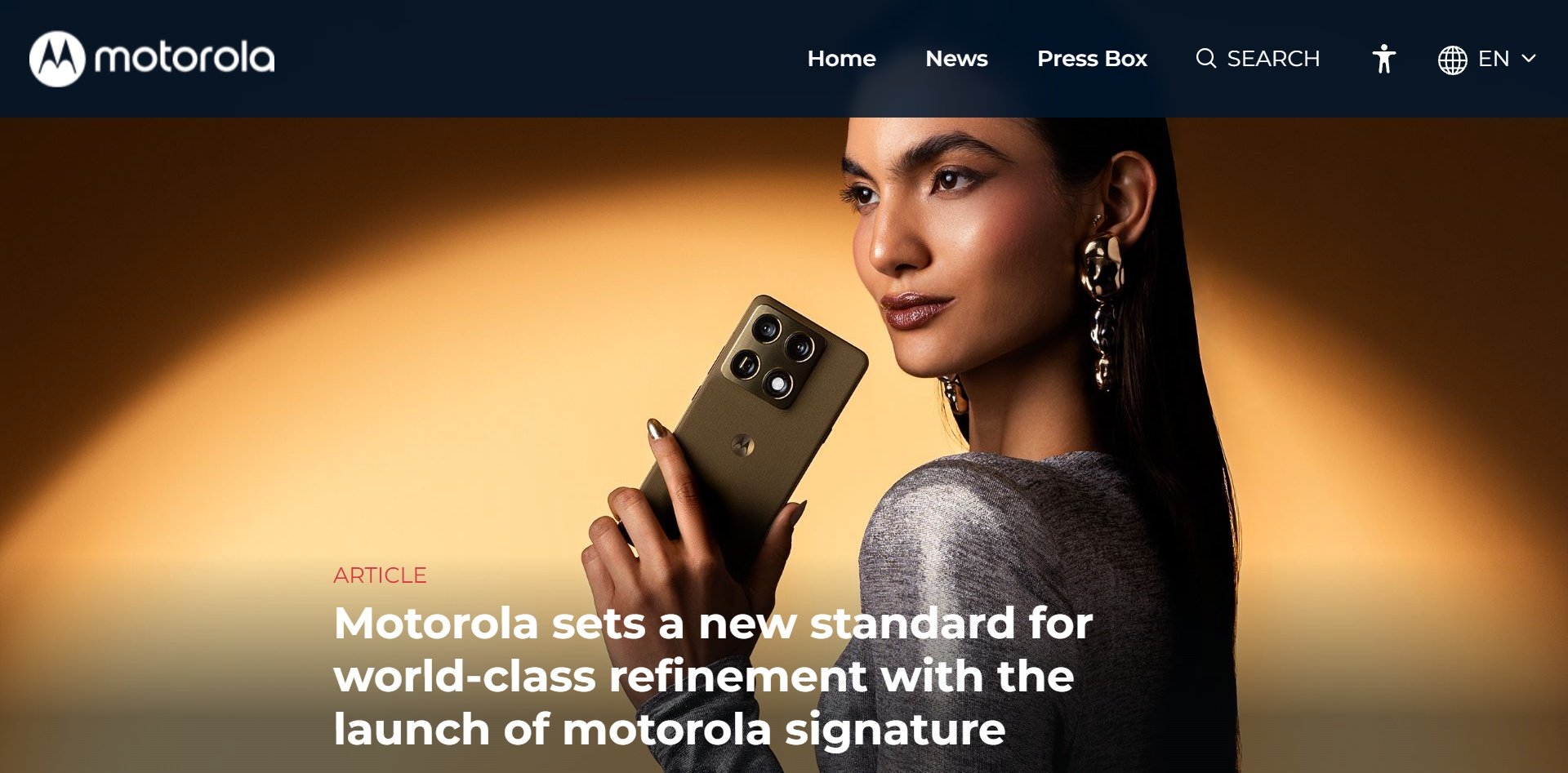Open the accessibility options person icon

click(x=1383, y=59)
